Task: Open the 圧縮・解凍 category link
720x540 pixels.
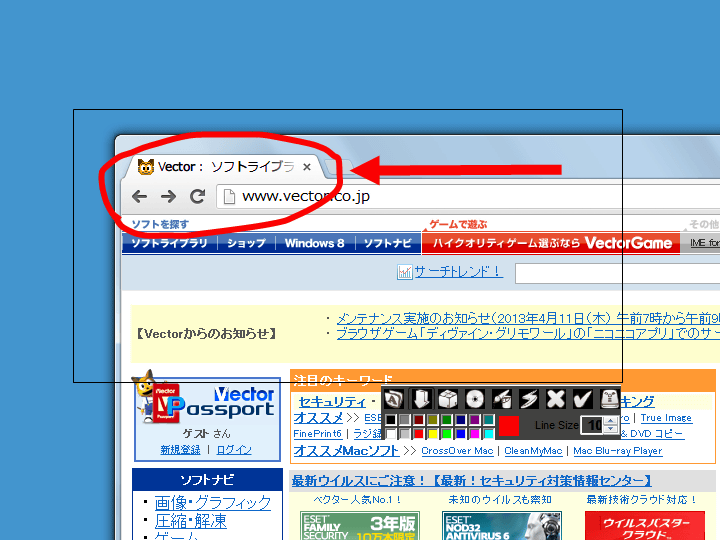Action: coord(191,521)
